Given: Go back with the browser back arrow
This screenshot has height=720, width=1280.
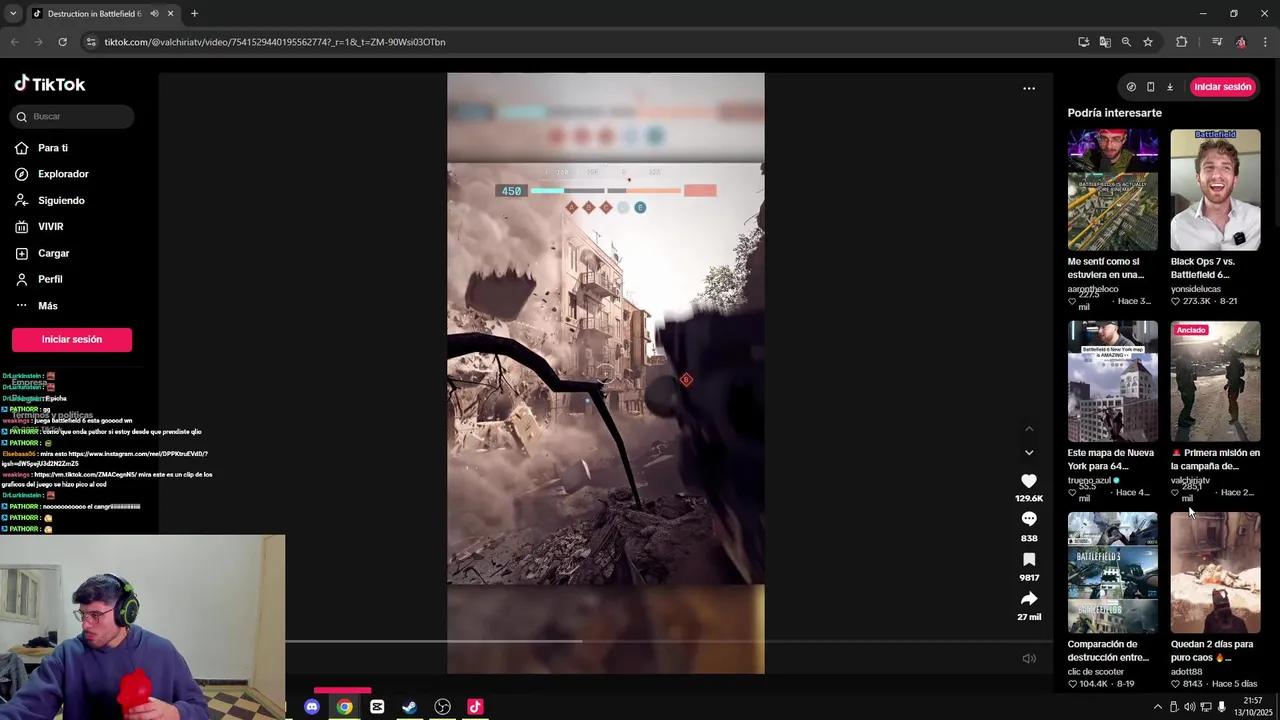Looking at the screenshot, I should tap(14, 42).
